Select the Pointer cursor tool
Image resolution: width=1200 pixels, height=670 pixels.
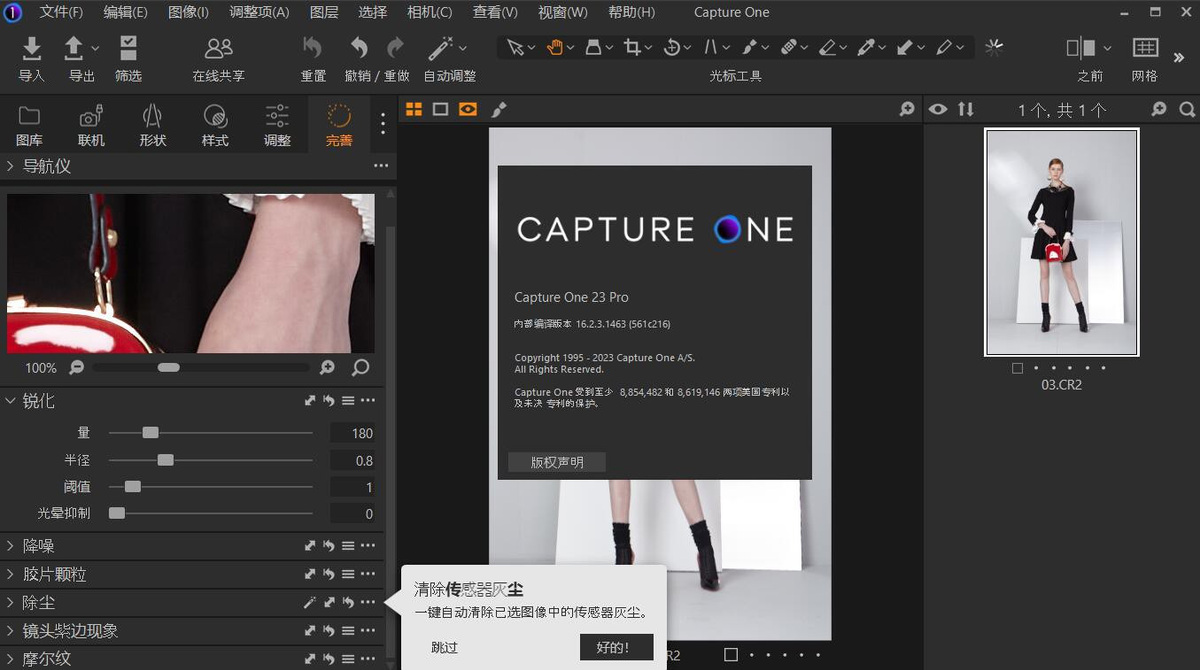coord(514,47)
